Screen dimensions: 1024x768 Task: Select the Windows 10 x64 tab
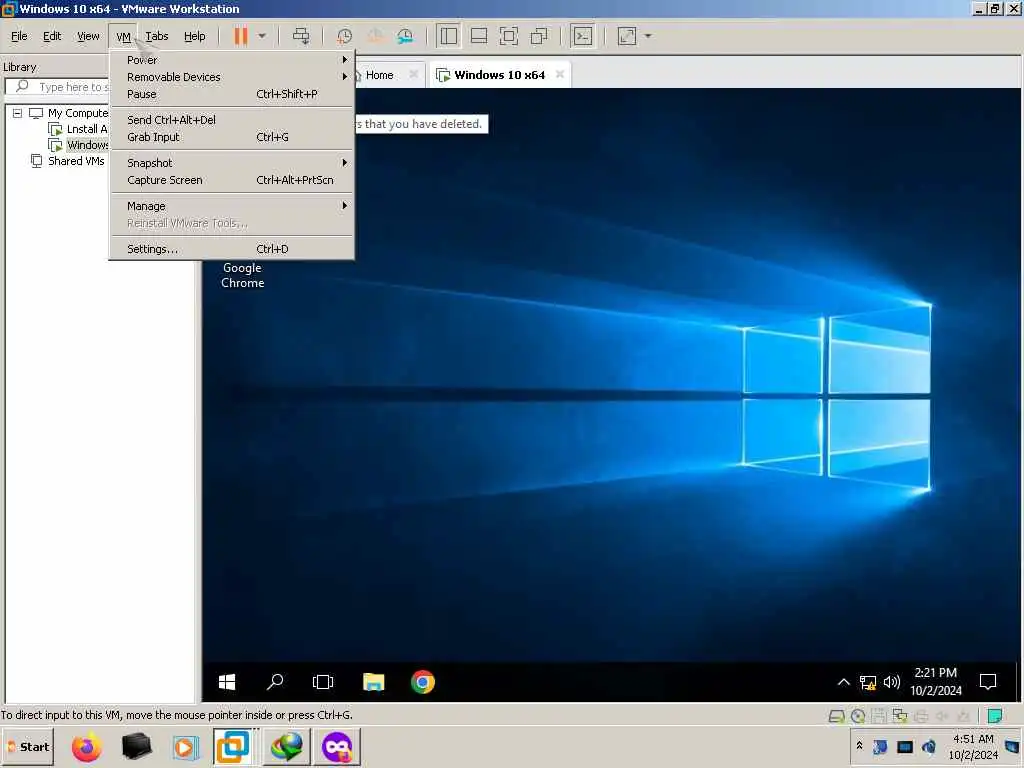click(x=500, y=75)
